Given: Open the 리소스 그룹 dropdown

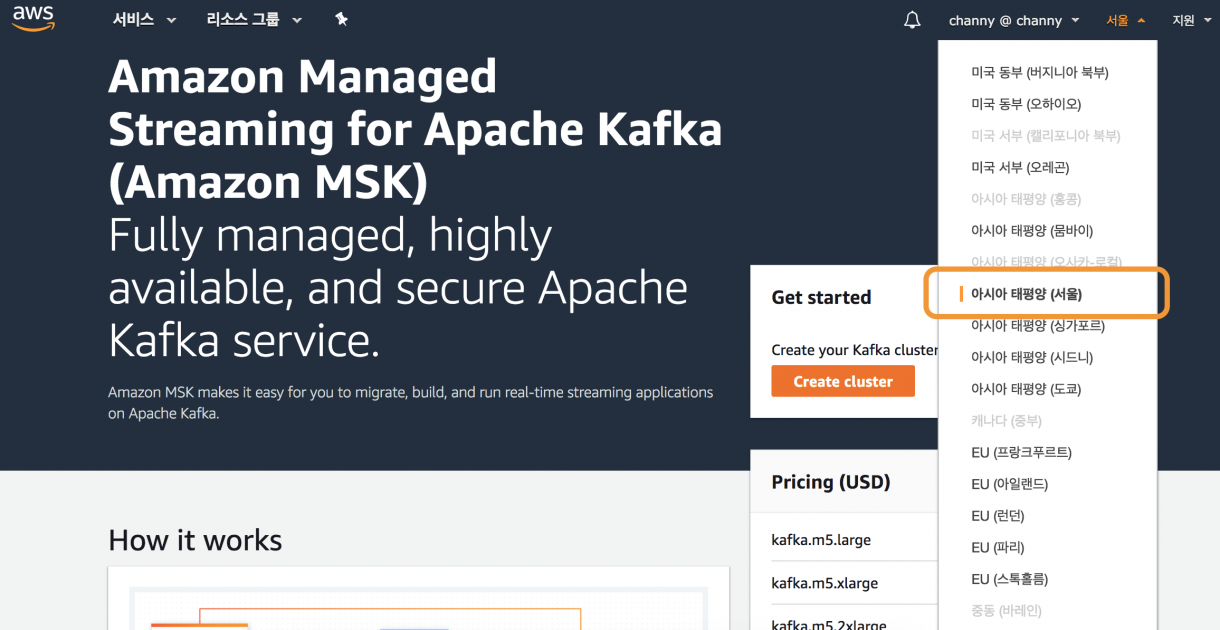Looking at the screenshot, I should 243,18.
